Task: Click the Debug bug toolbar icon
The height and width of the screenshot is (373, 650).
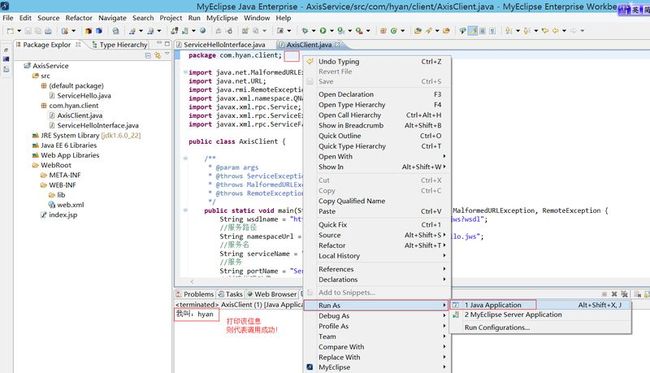Action: click(305, 31)
